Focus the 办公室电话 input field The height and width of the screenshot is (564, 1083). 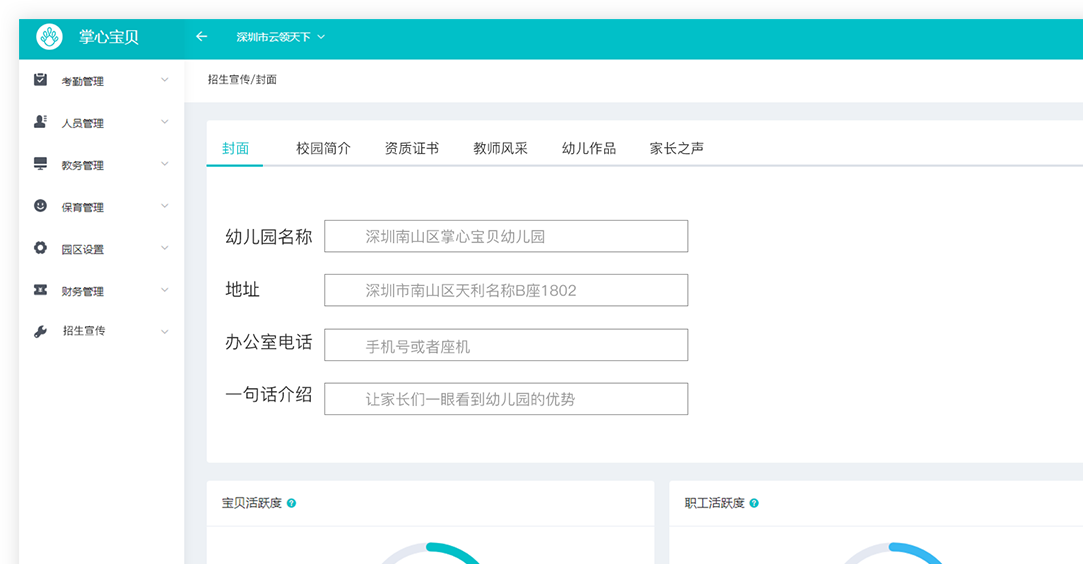pos(506,345)
